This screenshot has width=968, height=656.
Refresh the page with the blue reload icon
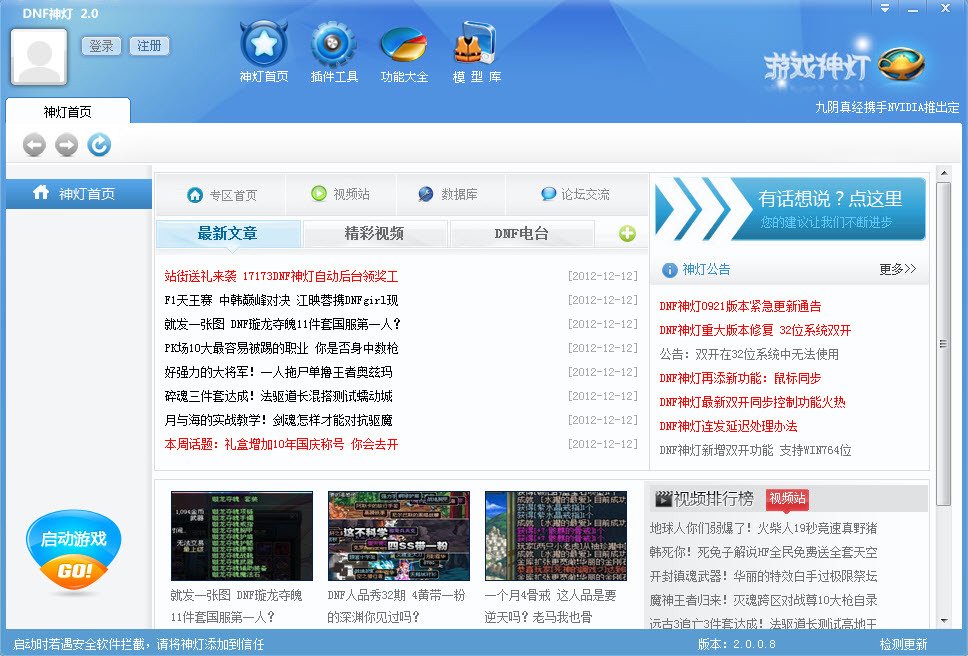[x=99, y=144]
